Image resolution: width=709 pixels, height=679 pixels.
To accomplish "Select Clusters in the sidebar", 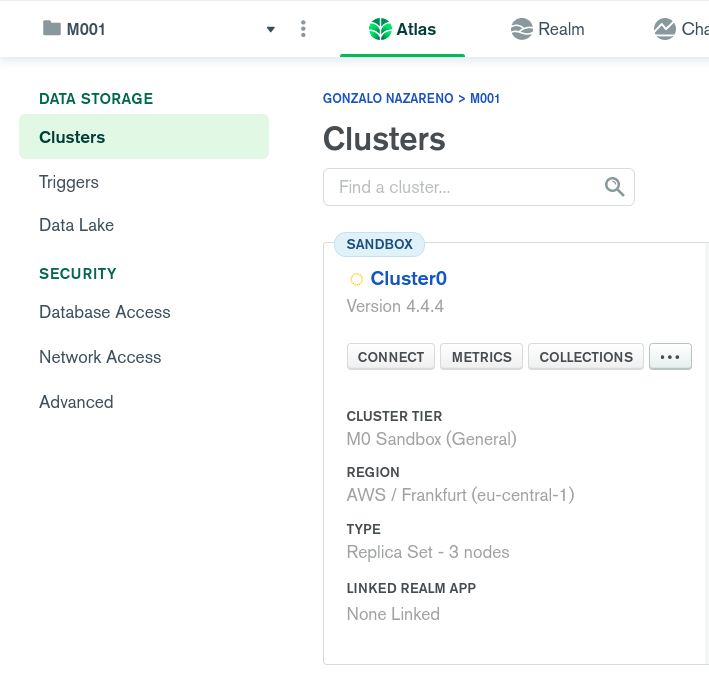I will (144, 137).
